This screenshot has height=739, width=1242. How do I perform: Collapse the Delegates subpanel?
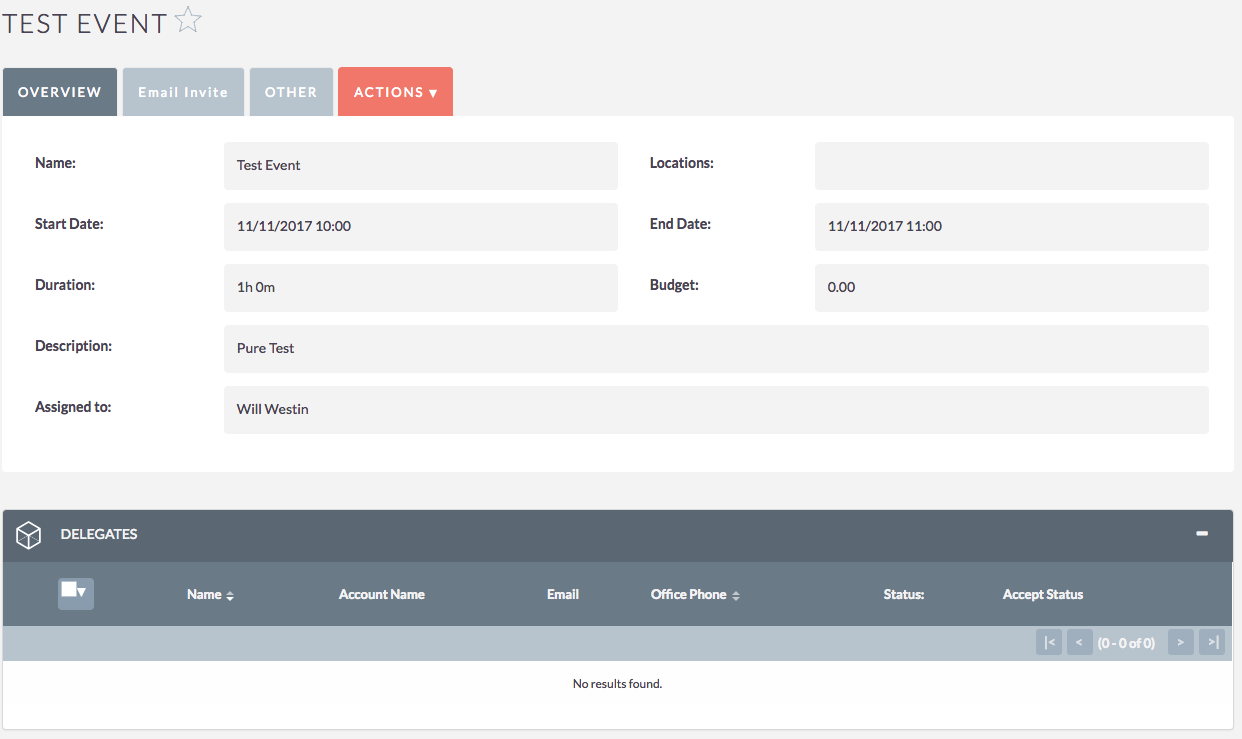click(x=1202, y=534)
